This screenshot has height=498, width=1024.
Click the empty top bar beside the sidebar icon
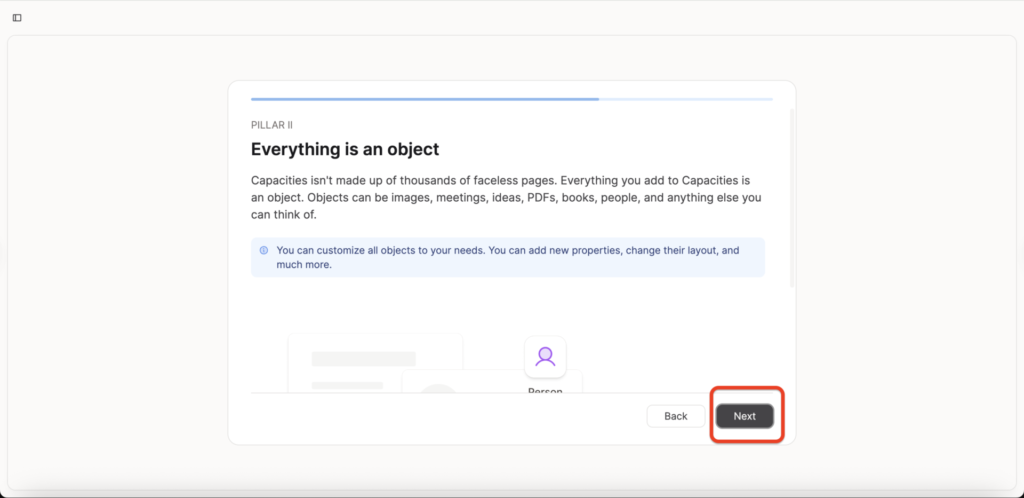(x=500, y=17)
